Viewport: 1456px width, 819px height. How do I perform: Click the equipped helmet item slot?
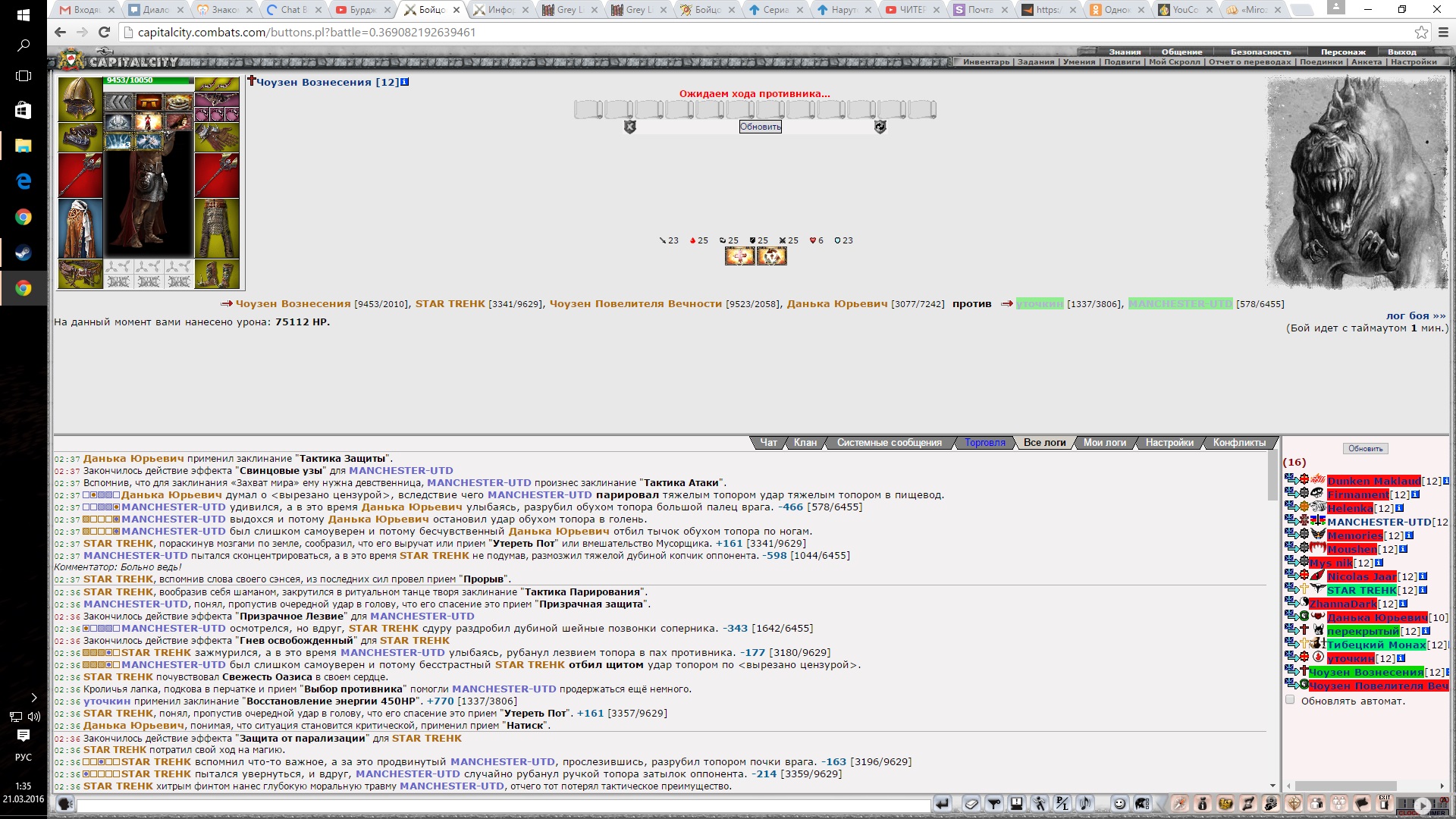point(80,99)
